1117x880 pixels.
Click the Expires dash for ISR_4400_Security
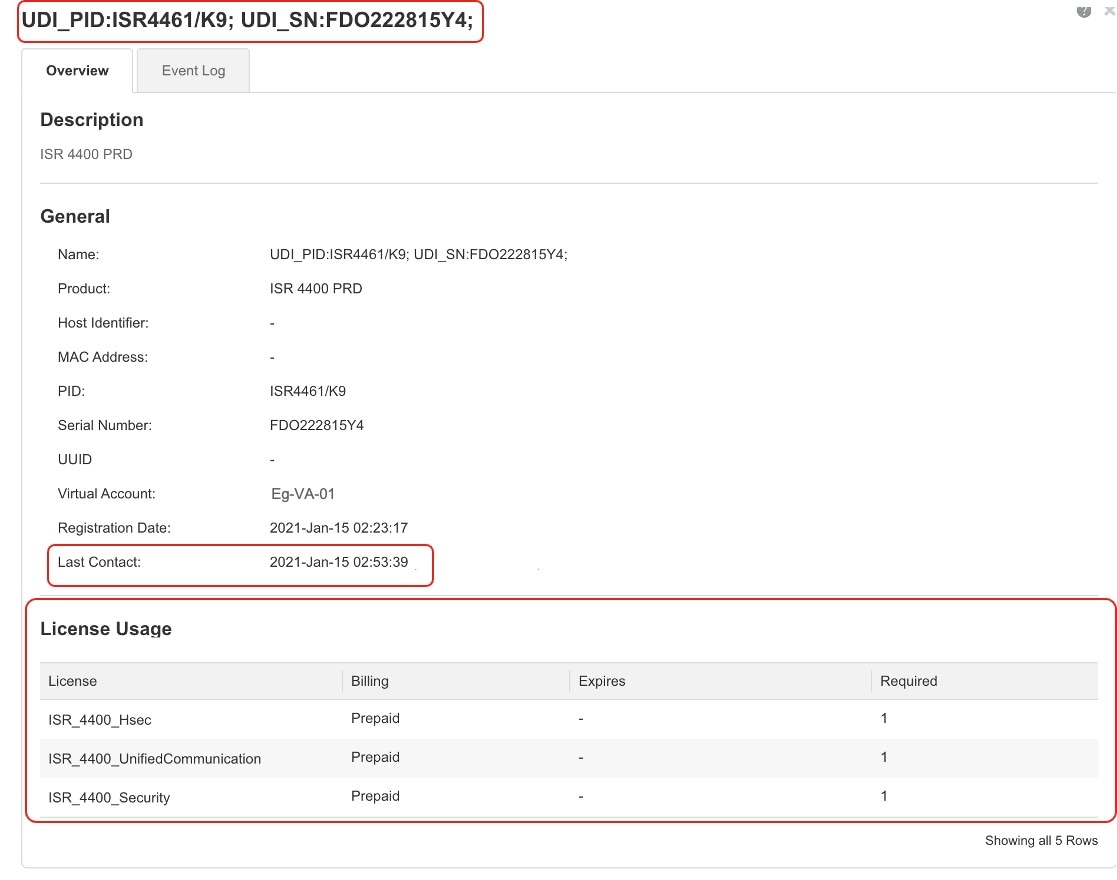tap(581, 797)
